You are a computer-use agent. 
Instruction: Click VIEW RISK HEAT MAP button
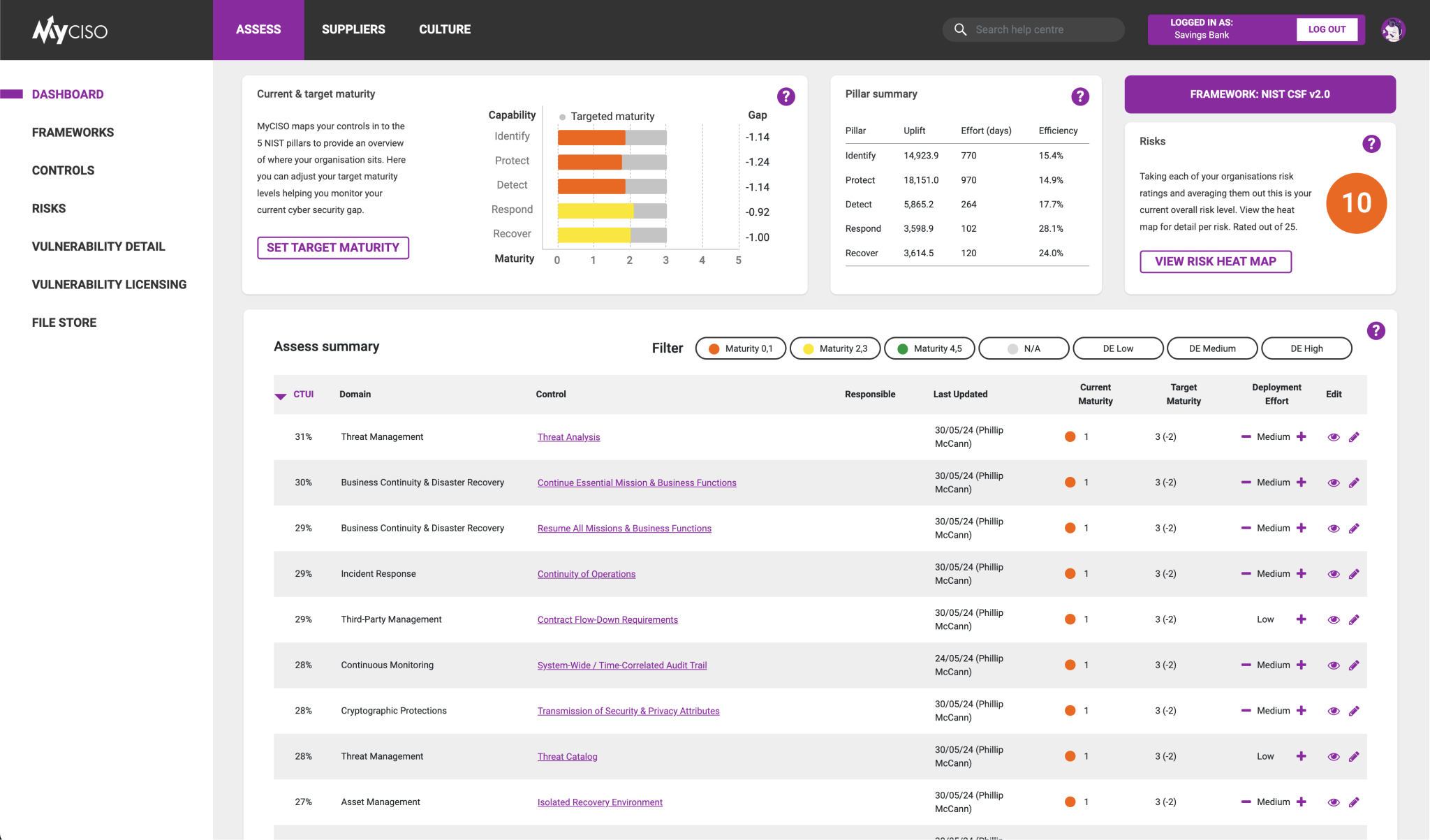click(x=1216, y=262)
